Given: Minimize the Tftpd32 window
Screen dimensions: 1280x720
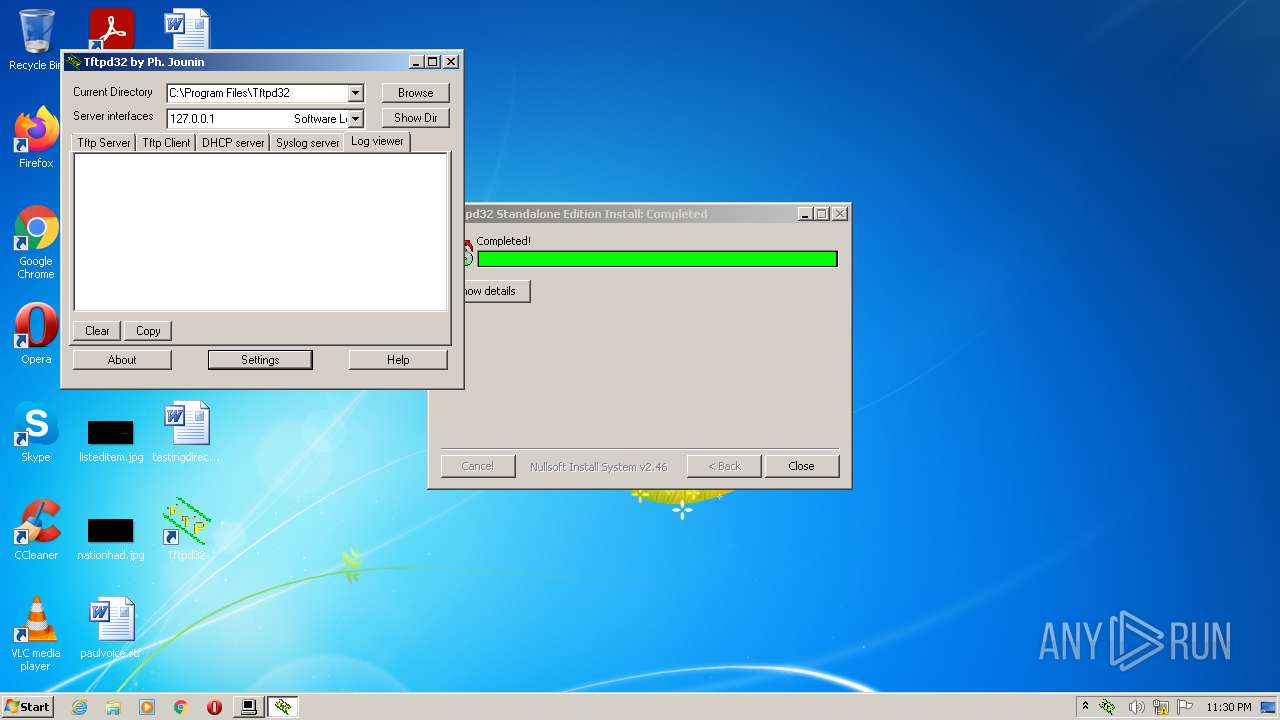Looking at the screenshot, I should [x=416, y=62].
